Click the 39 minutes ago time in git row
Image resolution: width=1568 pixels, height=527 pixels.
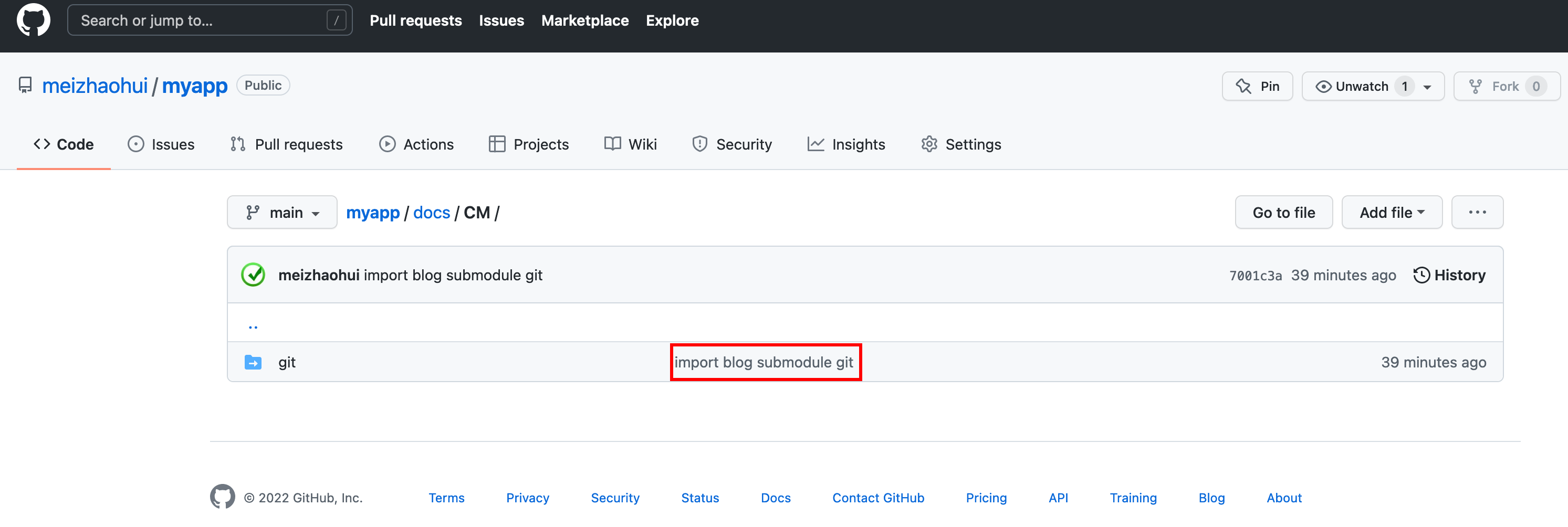pos(1433,362)
